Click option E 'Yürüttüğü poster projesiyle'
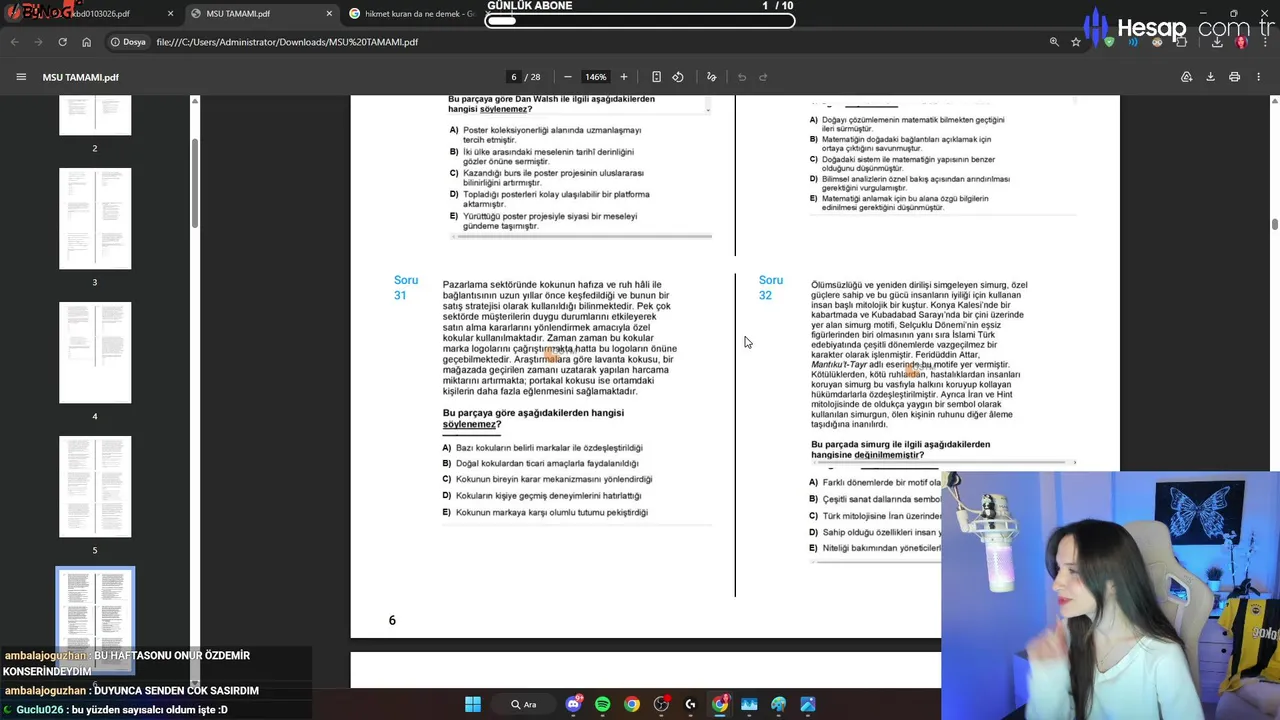Image resolution: width=1280 pixels, height=720 pixels. click(544, 221)
